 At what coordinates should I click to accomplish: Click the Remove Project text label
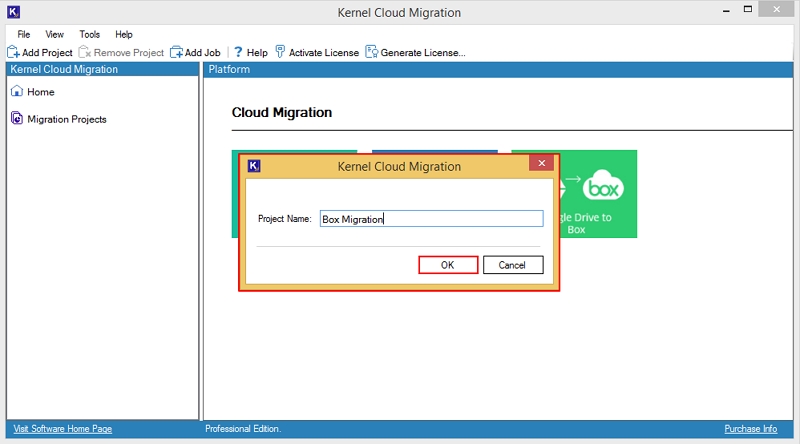129,53
